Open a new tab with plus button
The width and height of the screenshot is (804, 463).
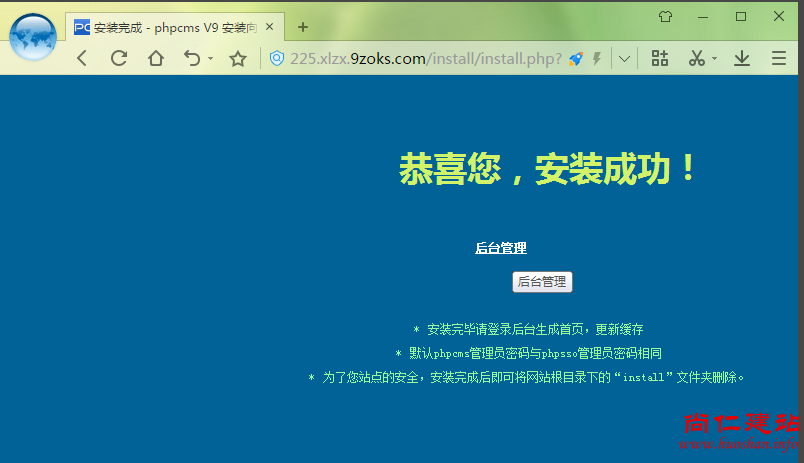303,27
